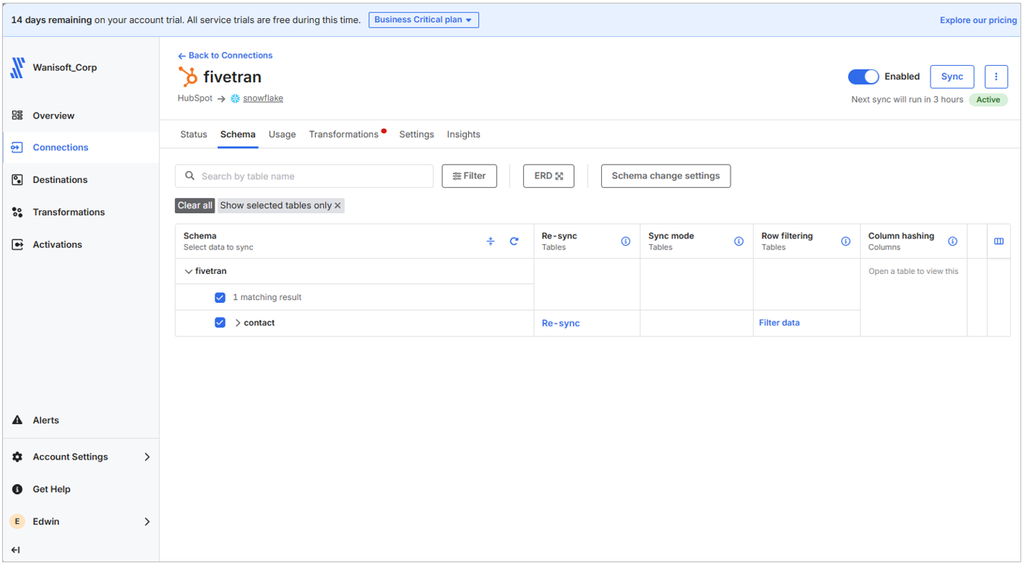The image size is (1024, 565).
Task: Click the Destinations sidebar icon
Action: pos(17,180)
